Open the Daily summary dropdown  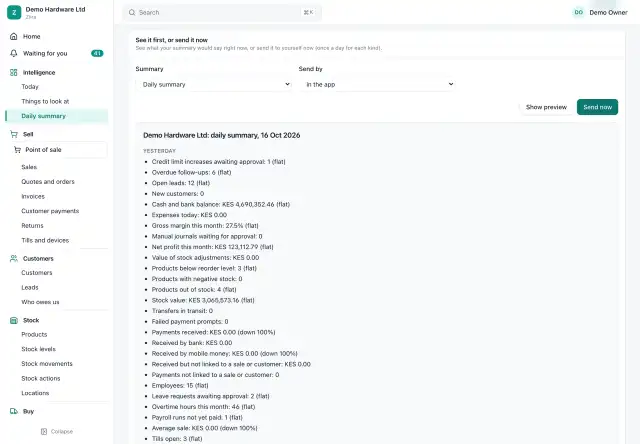214,84
